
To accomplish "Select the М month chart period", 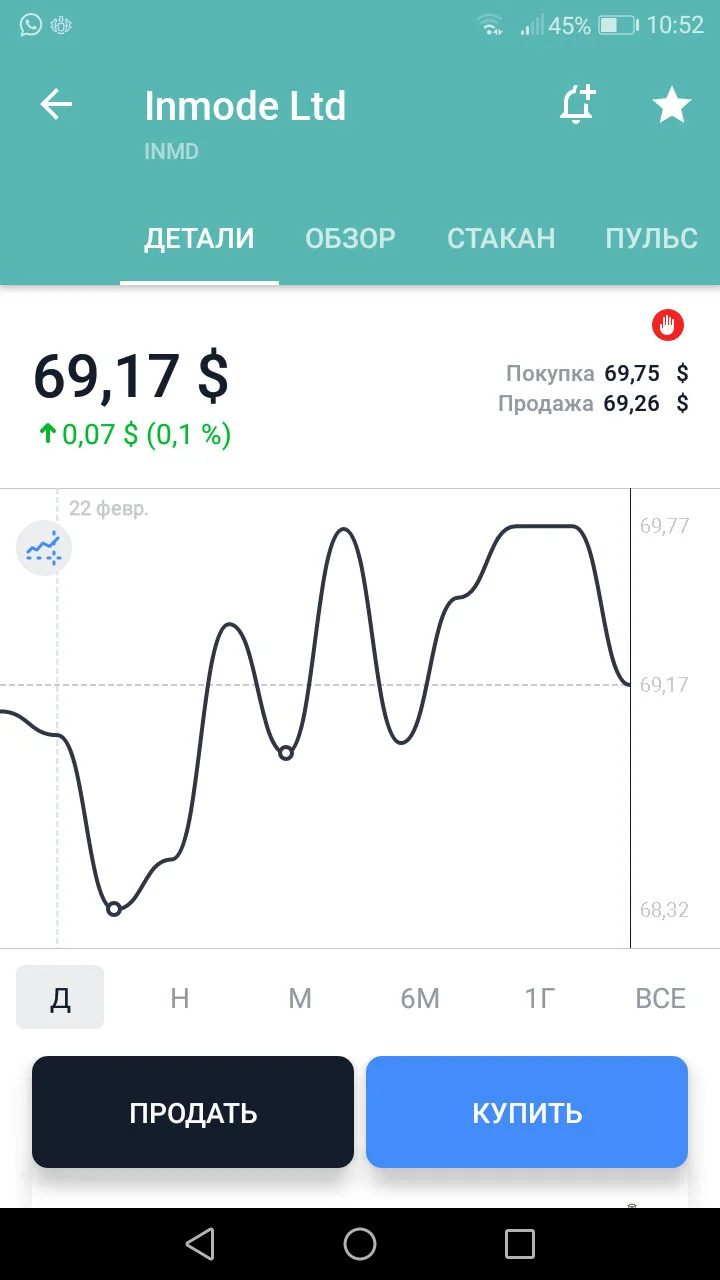I will (300, 997).
